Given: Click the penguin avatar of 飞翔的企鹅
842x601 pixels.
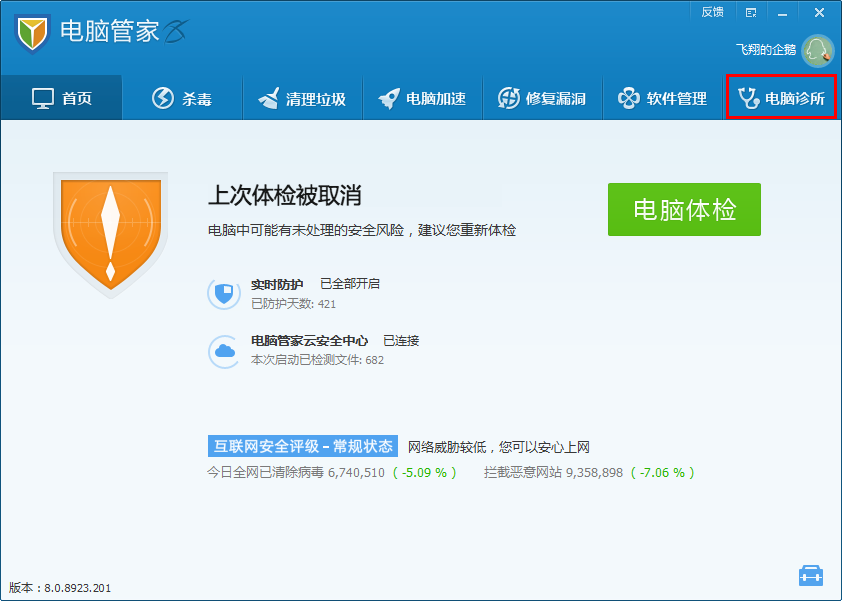Looking at the screenshot, I should pos(820,47).
